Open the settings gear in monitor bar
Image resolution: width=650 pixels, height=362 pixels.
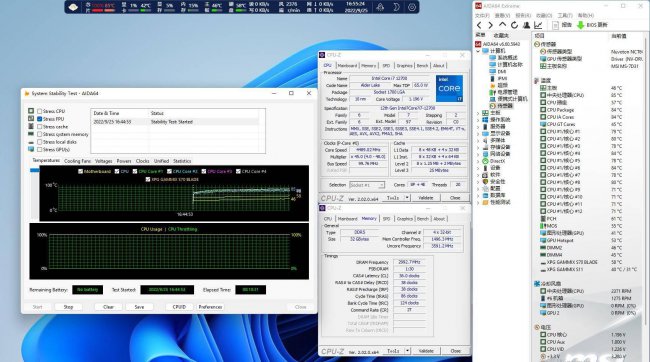point(412,7)
